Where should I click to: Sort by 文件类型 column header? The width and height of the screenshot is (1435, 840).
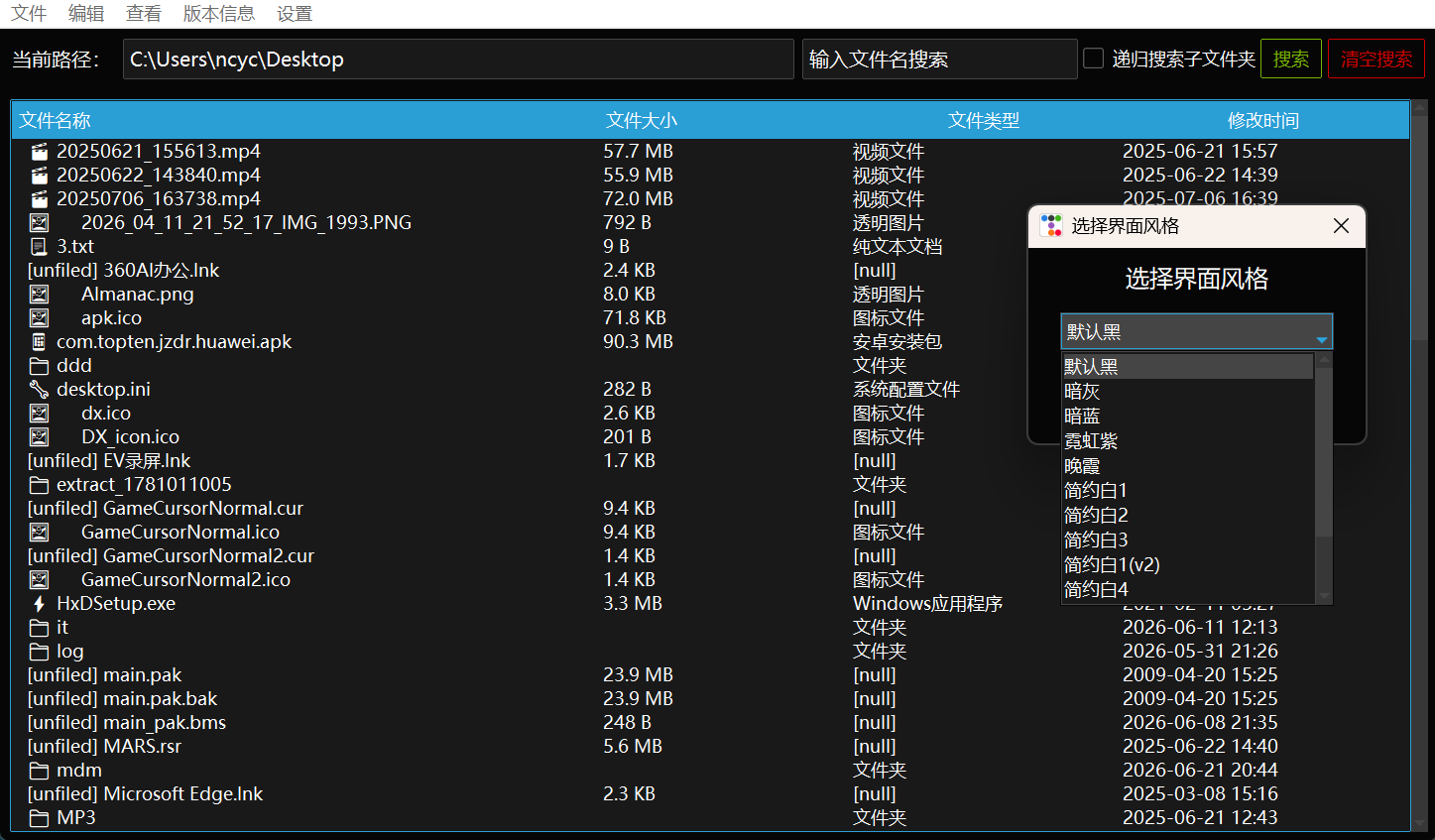[983, 120]
